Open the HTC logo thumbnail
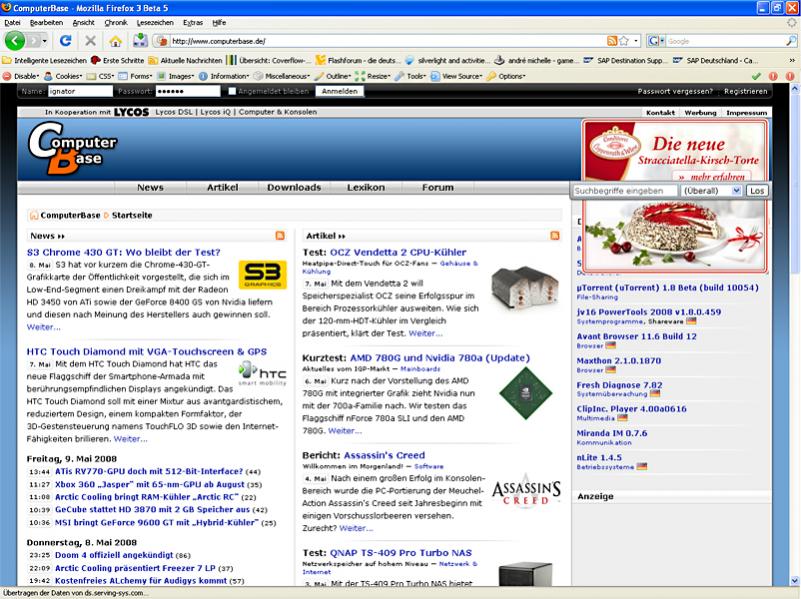Image resolution: width=801 pixels, height=599 pixels. 263,373
